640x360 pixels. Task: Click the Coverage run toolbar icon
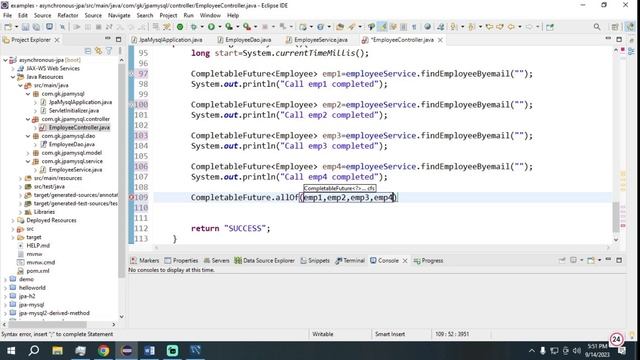(x=229, y=27)
